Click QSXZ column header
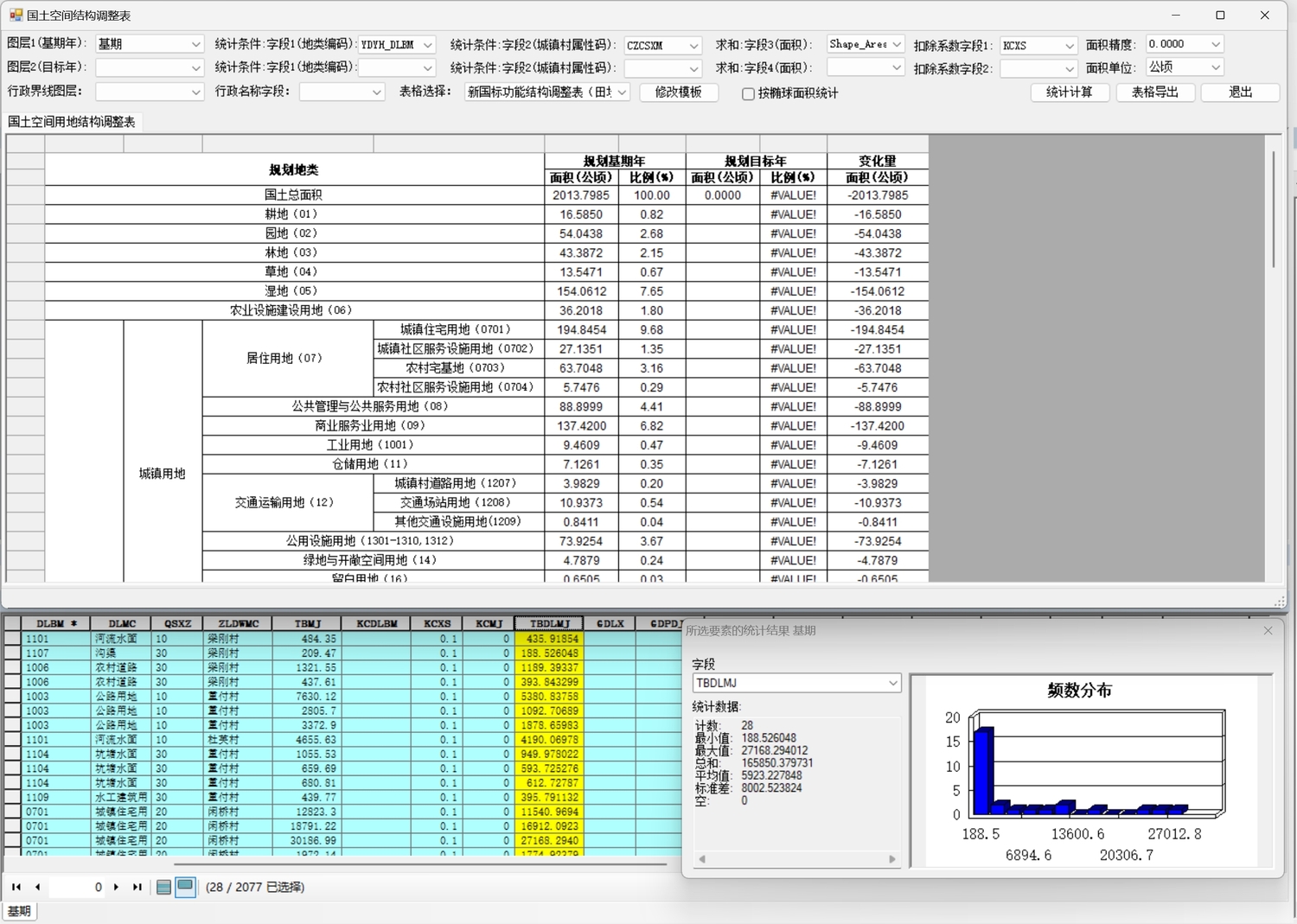1297x924 pixels. coord(177,623)
